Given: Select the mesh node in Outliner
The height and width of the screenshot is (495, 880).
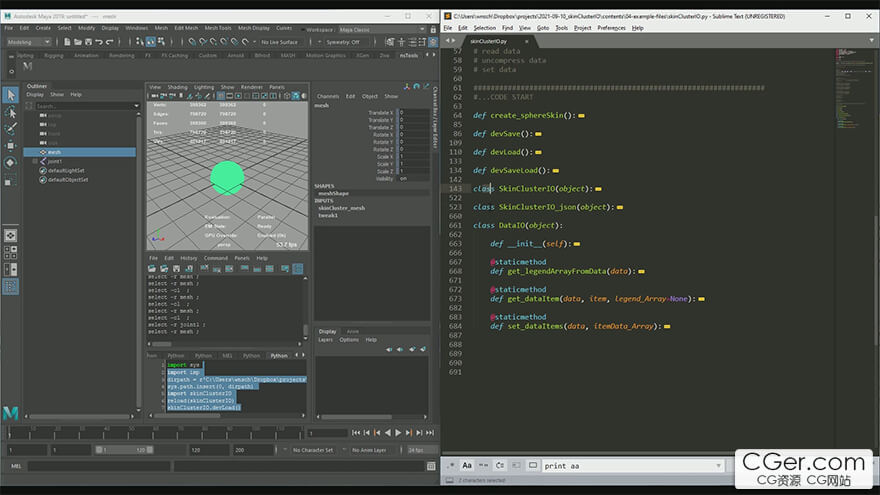Looking at the screenshot, I should [79, 152].
